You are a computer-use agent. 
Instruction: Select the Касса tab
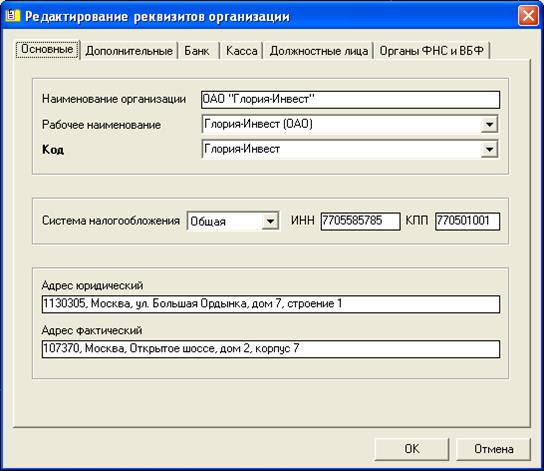(x=241, y=51)
